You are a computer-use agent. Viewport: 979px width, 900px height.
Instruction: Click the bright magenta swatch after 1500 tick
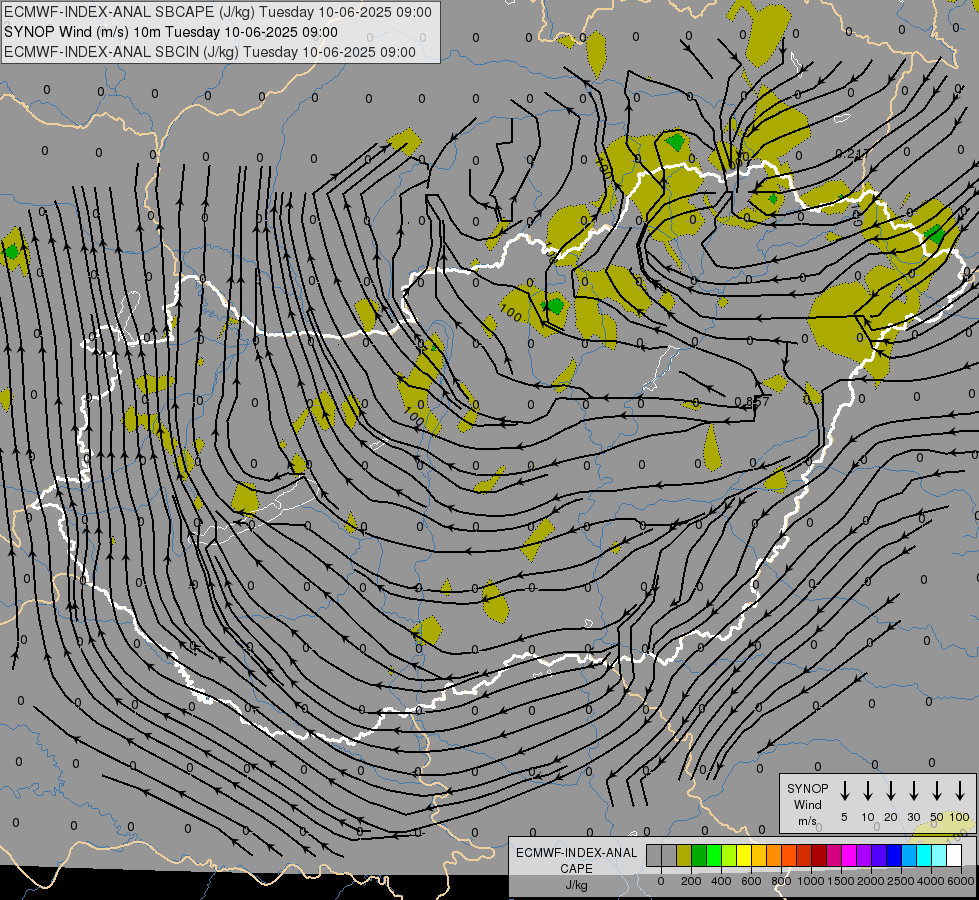(849, 855)
